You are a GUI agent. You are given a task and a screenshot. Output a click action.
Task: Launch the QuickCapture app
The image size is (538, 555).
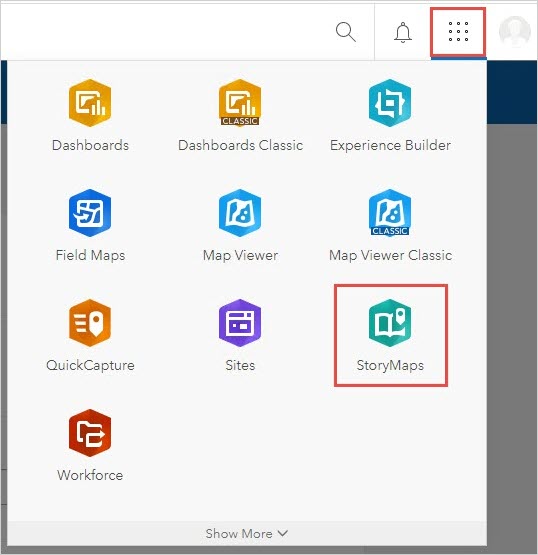(90, 336)
